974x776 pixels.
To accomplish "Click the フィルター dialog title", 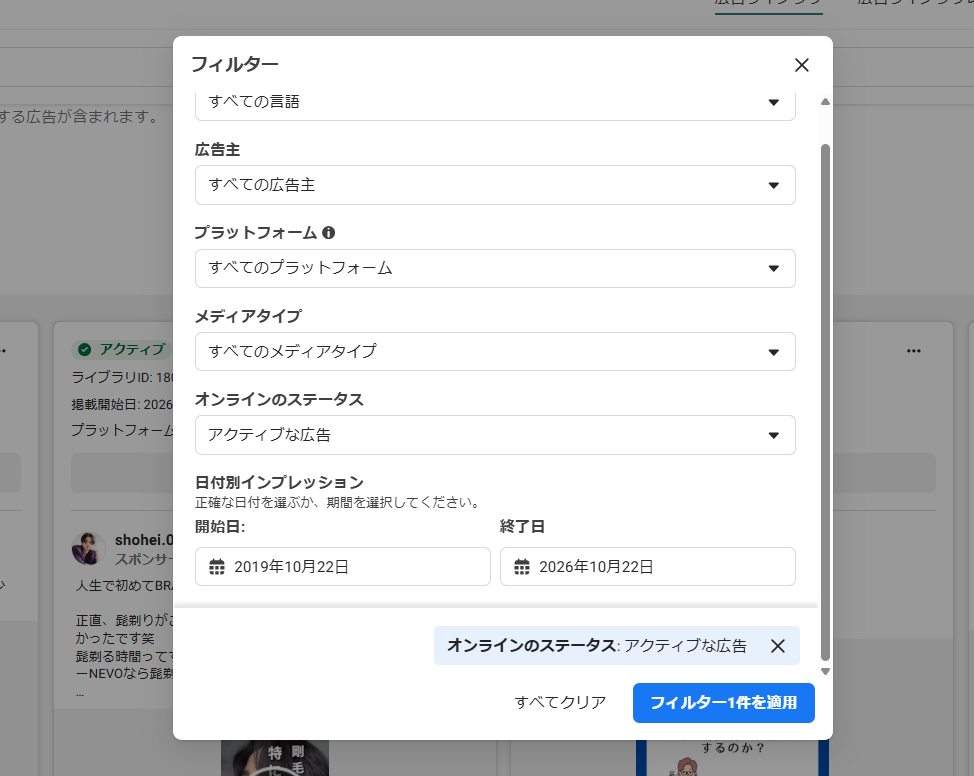I will [x=235, y=64].
